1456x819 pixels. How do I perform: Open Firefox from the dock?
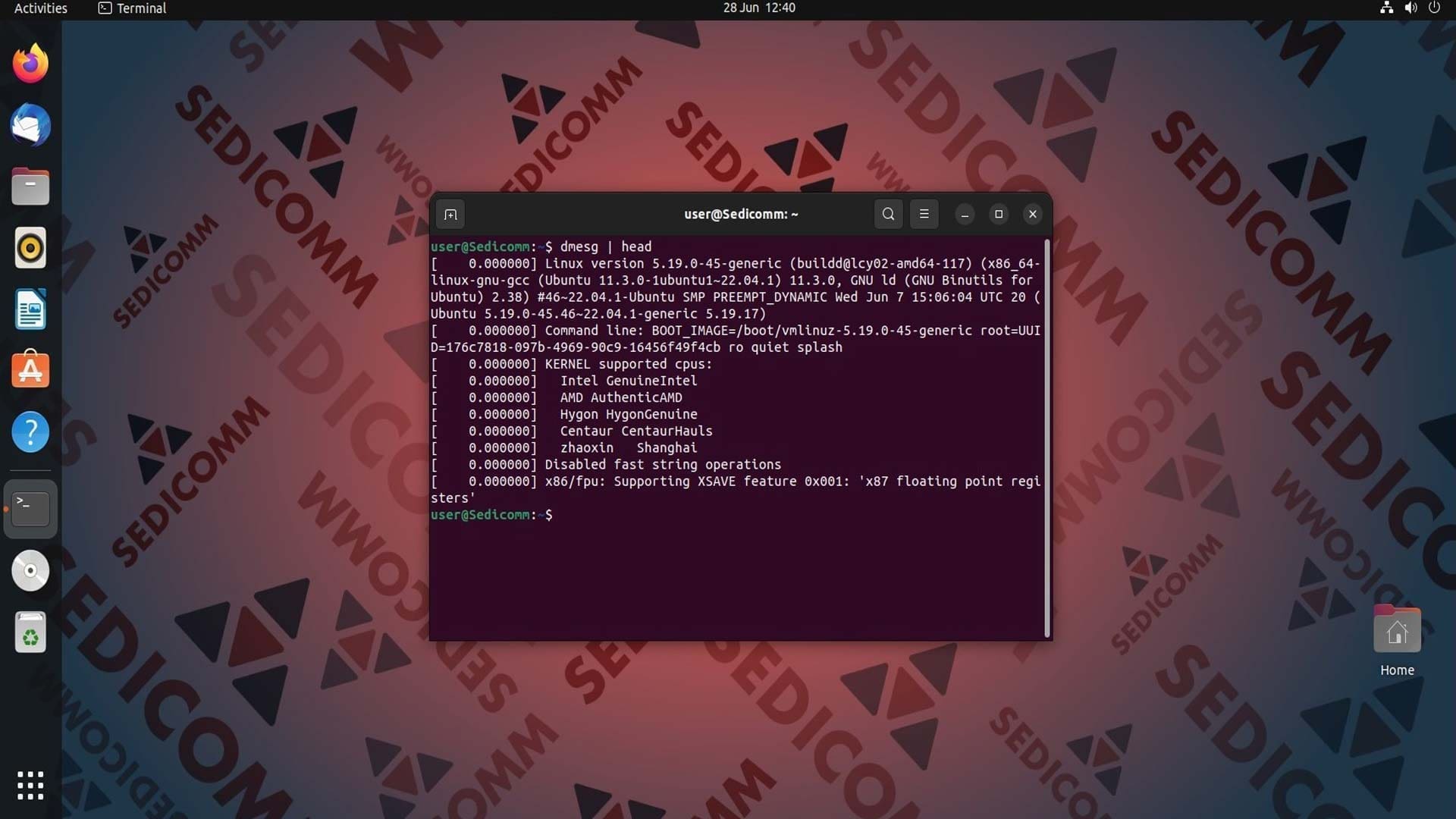30,64
